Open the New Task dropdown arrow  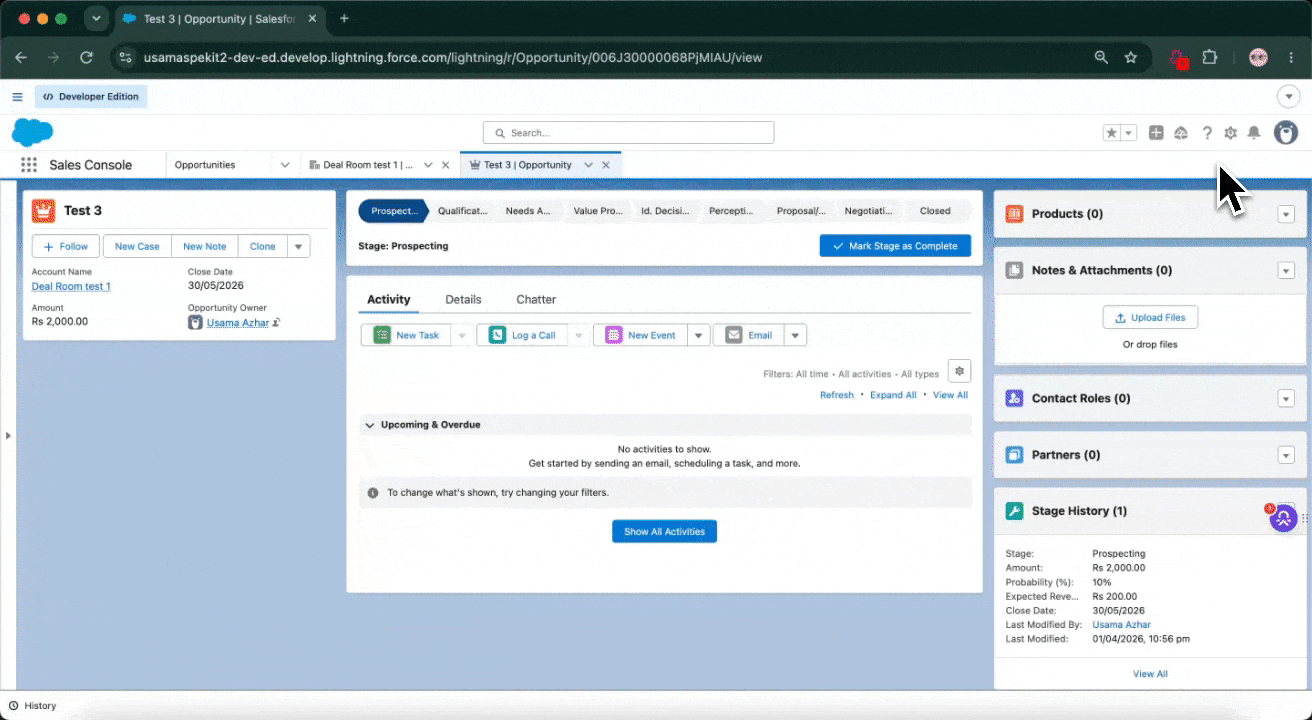462,335
